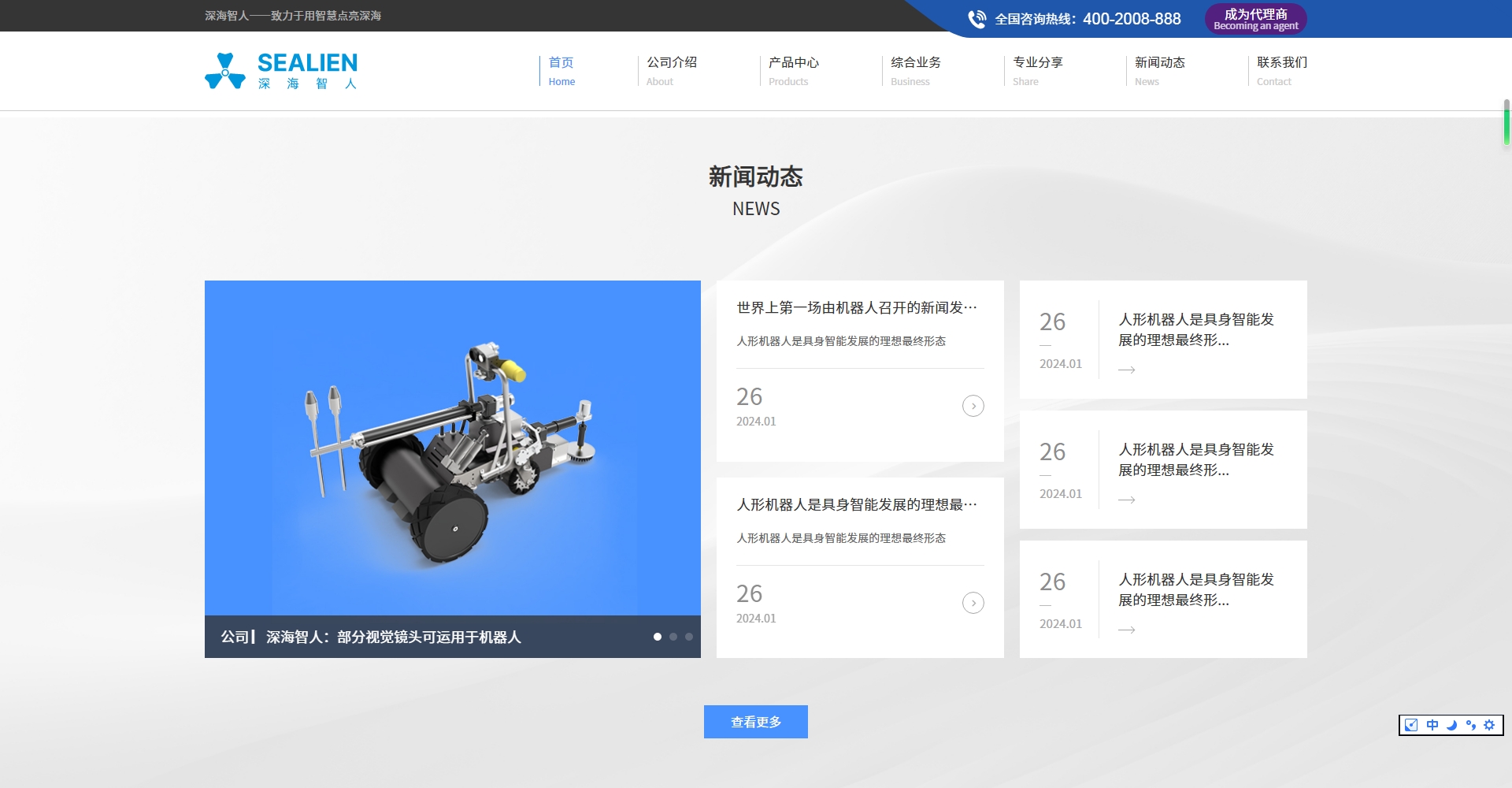Toggle Chinese input mode in IME toolbar
1512x788 pixels.
tap(1432, 725)
